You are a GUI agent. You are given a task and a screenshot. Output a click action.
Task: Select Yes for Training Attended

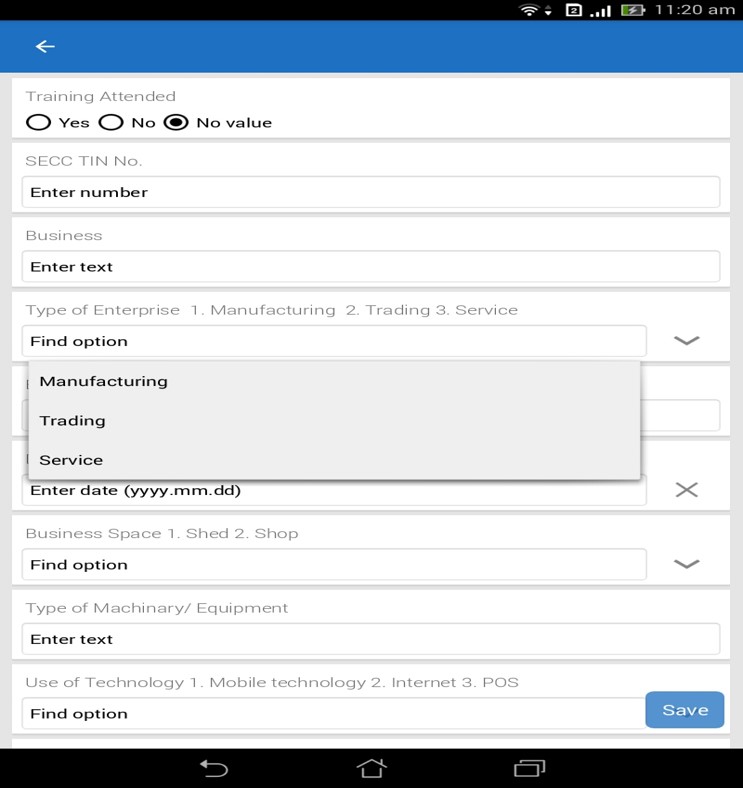(x=39, y=122)
